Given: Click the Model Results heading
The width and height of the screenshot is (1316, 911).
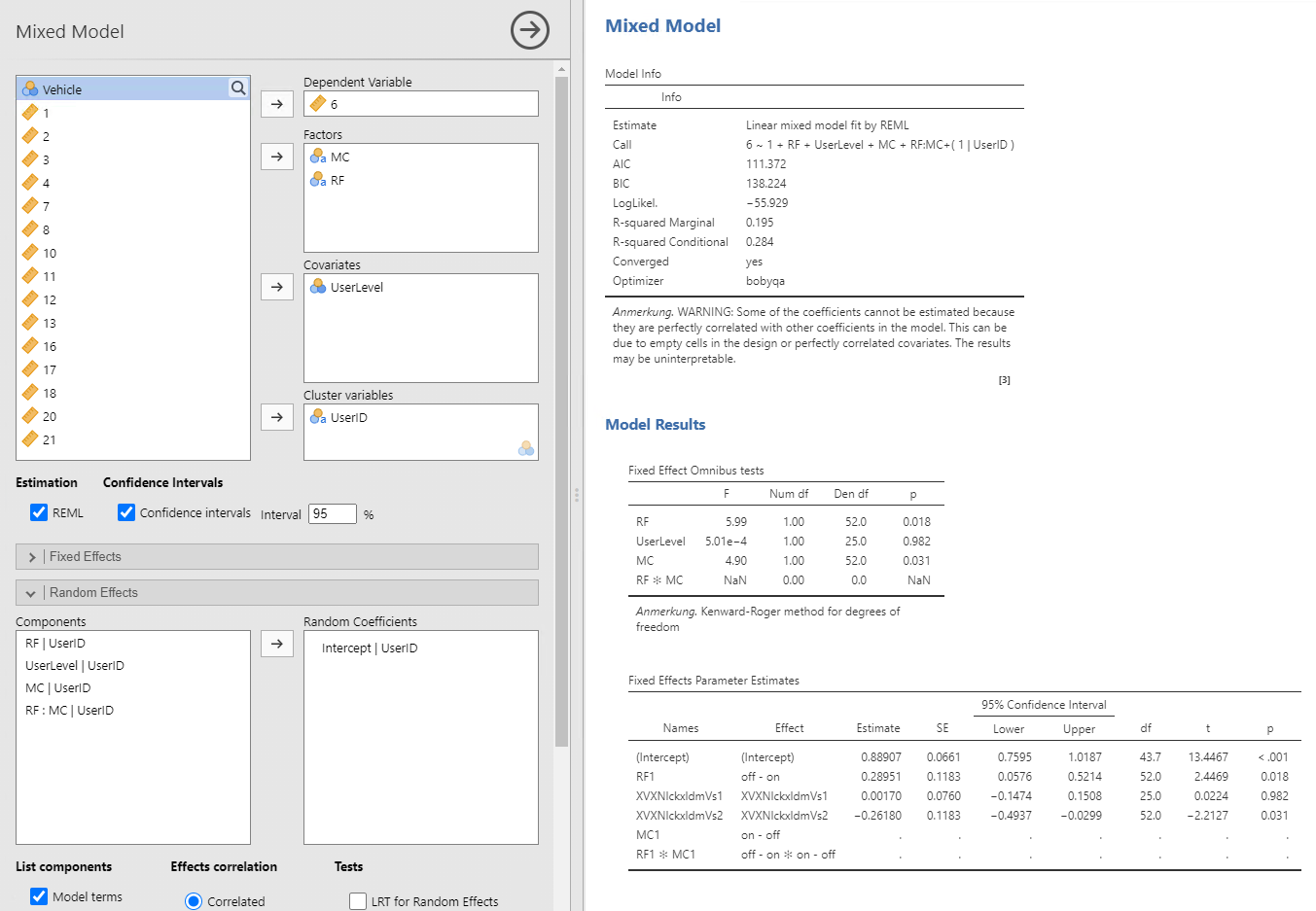Looking at the screenshot, I should (656, 424).
